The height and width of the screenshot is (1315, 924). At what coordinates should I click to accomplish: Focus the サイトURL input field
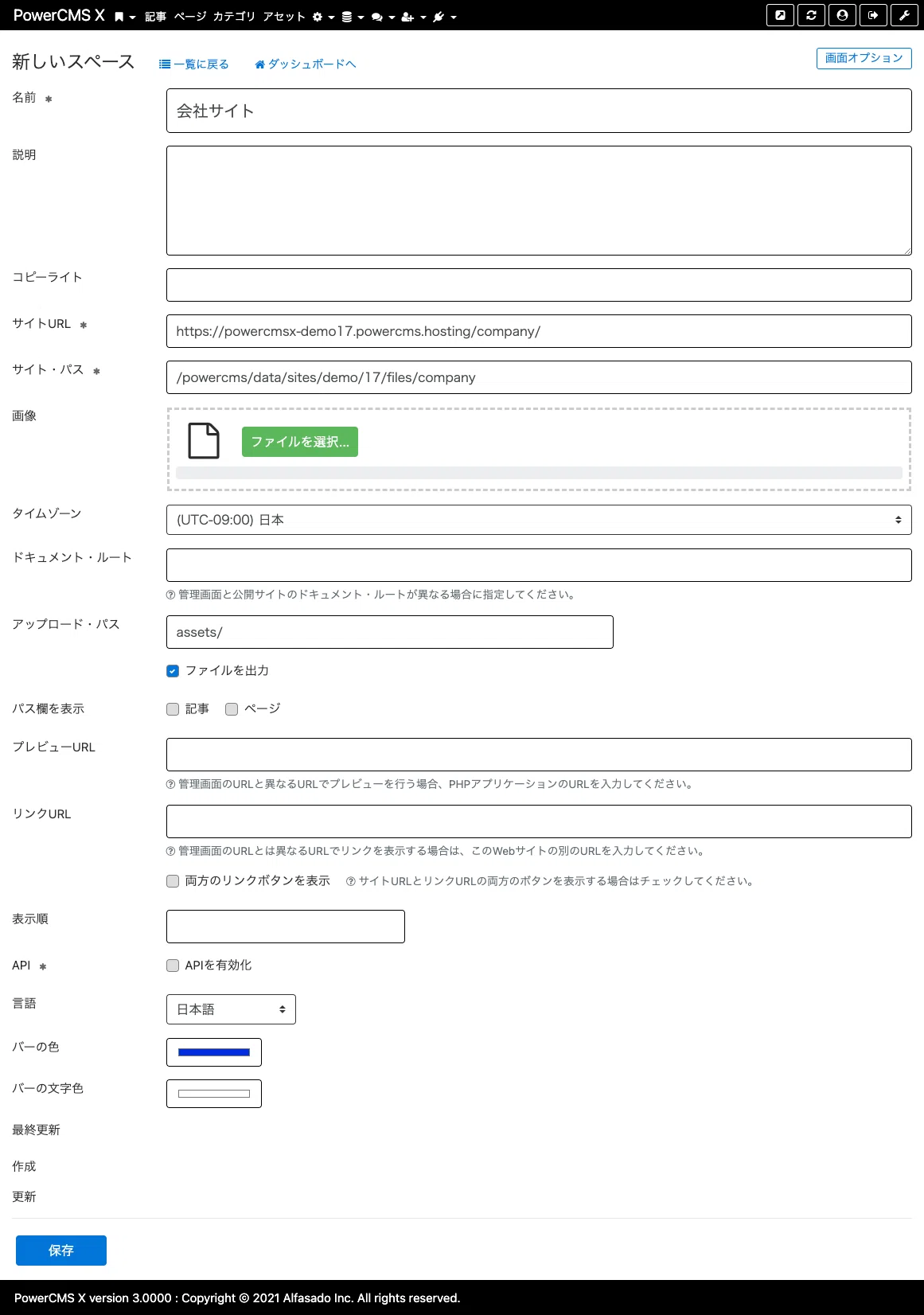tap(539, 331)
